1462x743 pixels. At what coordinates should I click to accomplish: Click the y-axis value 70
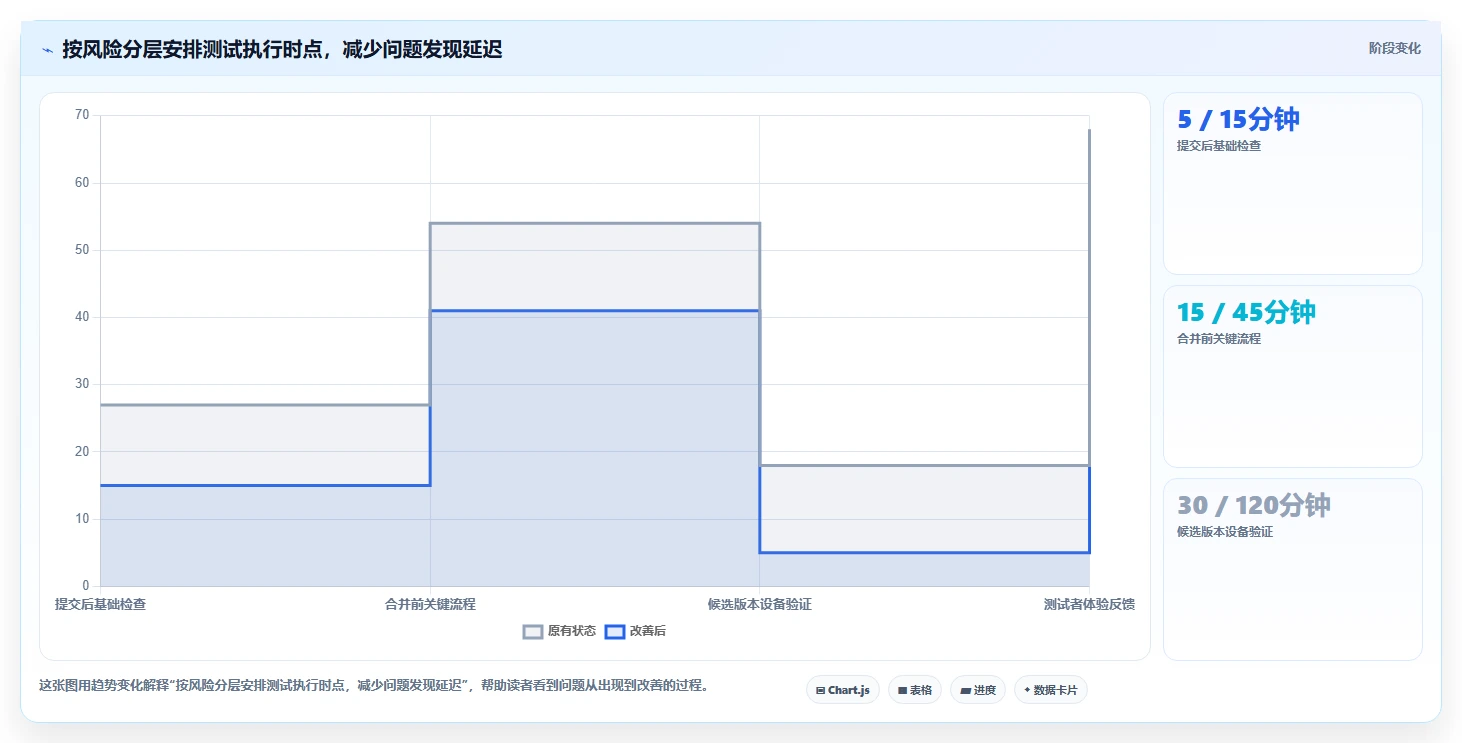click(82, 115)
